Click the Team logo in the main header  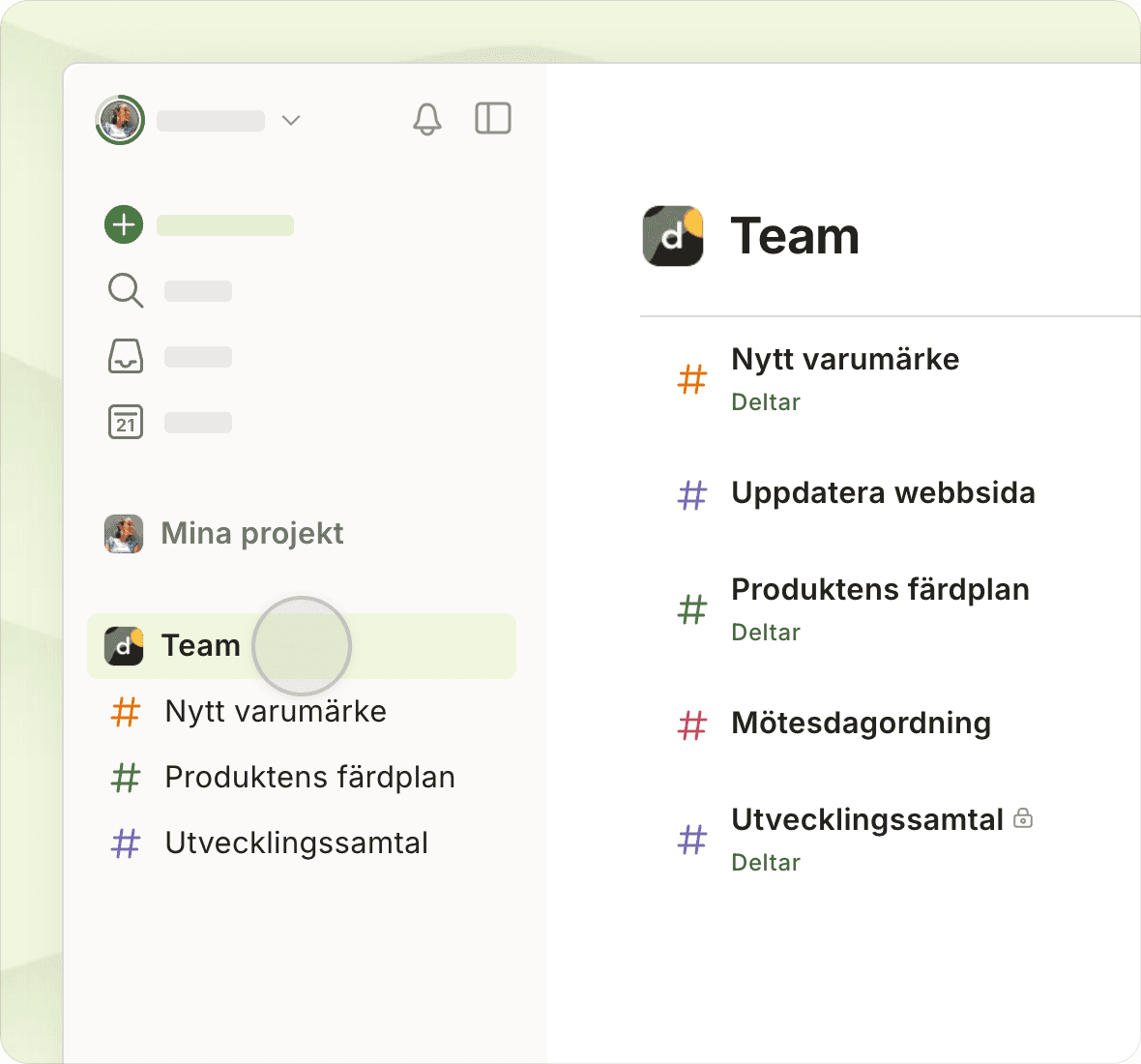(673, 236)
